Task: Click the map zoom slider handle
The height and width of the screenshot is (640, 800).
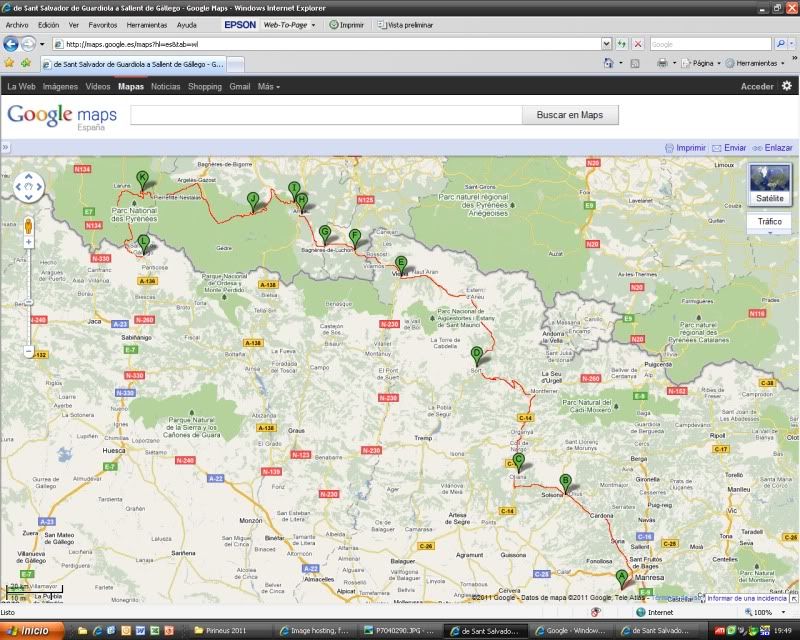Action: (x=29, y=303)
